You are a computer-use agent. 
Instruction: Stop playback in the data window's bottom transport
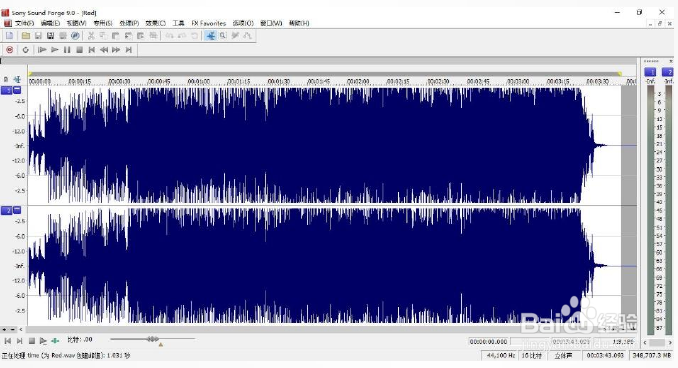(32, 341)
